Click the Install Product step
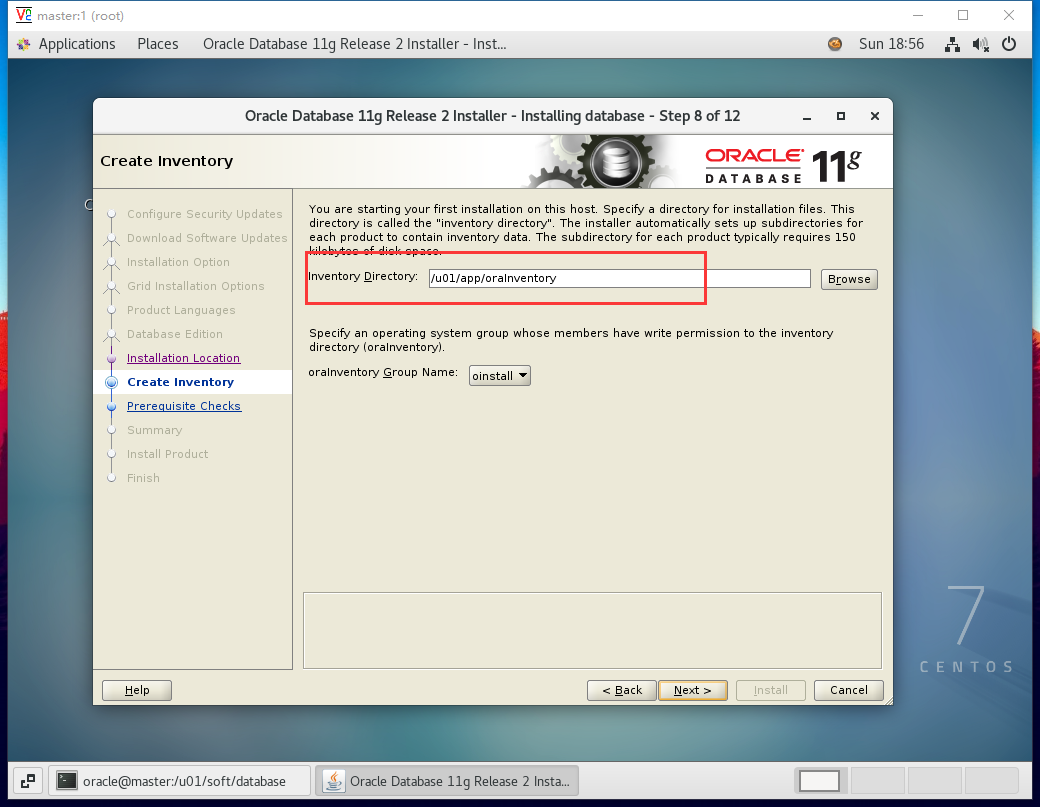 click(x=167, y=454)
